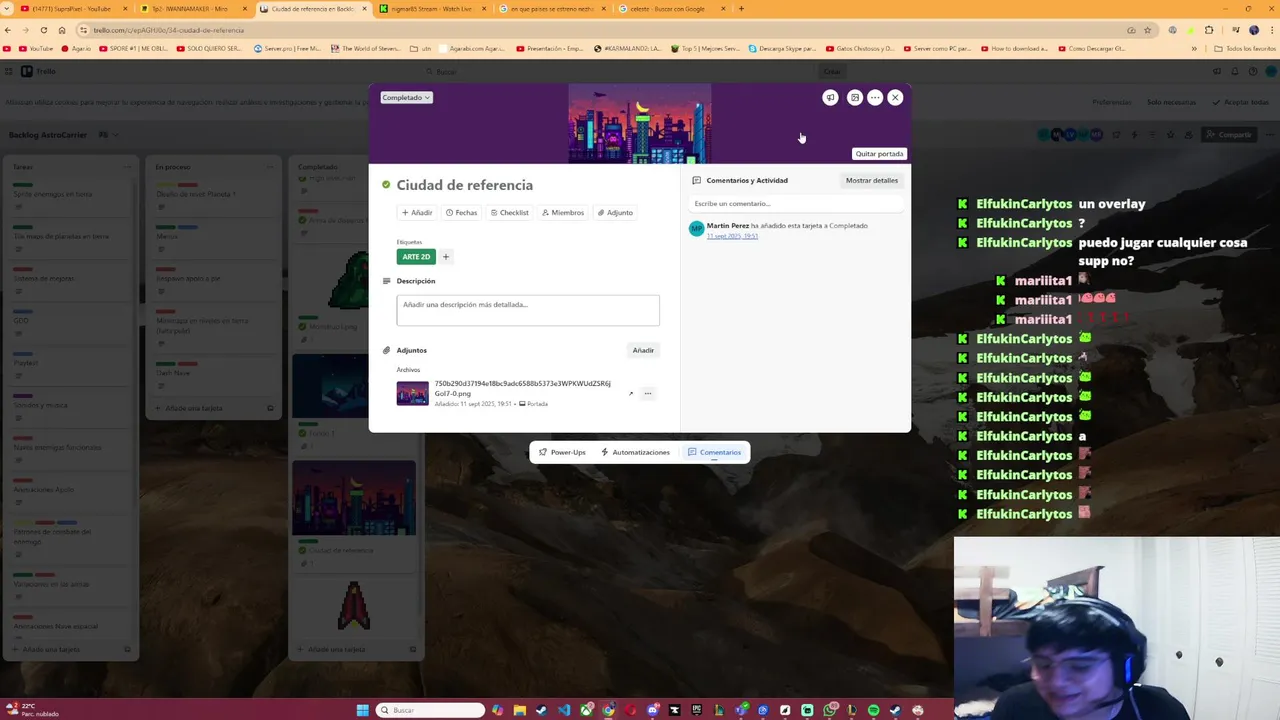Screen dimensions: 1280x720
Task: Toggle the card complete check circle
Action: click(386, 185)
